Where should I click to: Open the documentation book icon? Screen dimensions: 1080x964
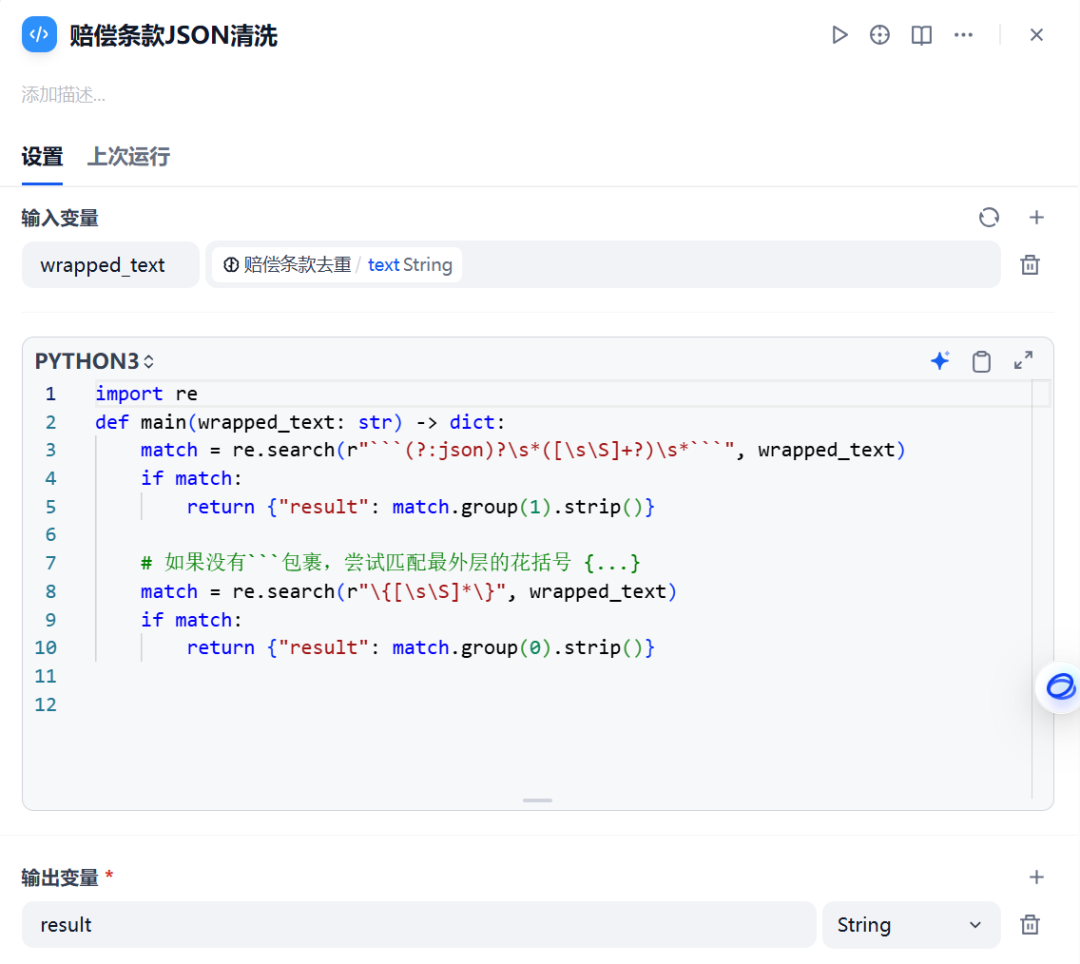click(x=920, y=34)
